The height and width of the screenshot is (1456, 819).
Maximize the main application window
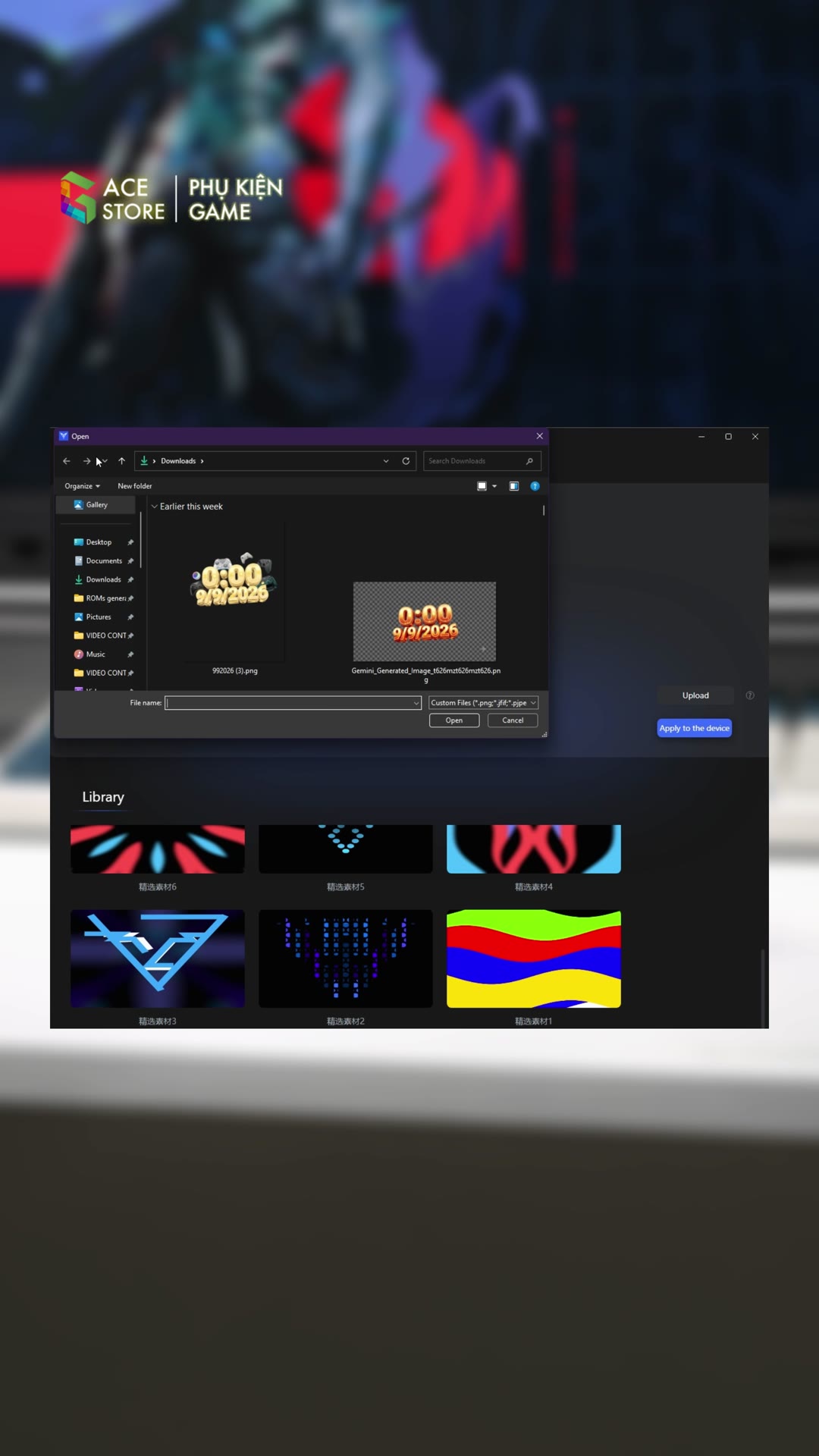pos(729,437)
